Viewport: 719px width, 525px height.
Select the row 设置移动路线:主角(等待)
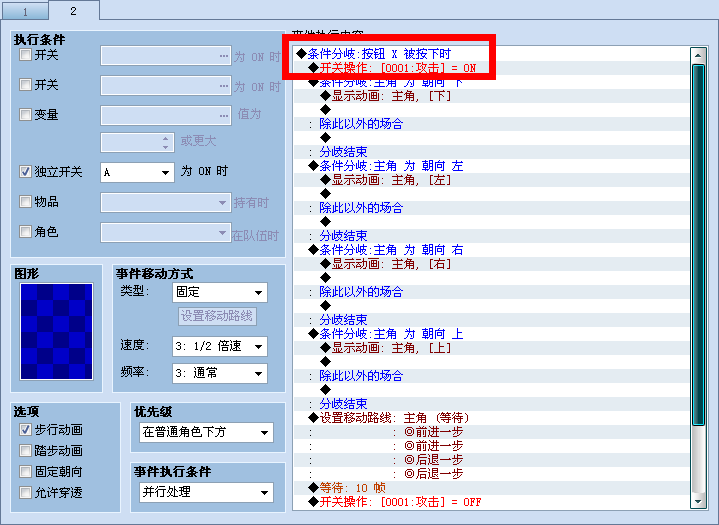pos(491,418)
